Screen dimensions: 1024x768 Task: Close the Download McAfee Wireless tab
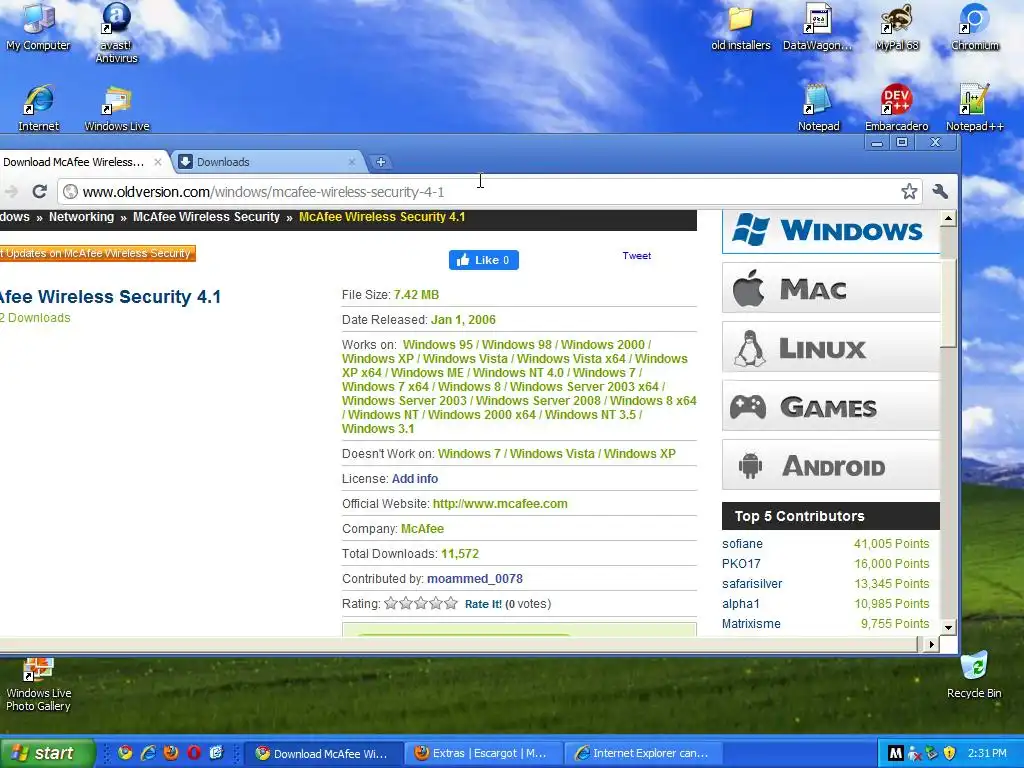pos(157,162)
